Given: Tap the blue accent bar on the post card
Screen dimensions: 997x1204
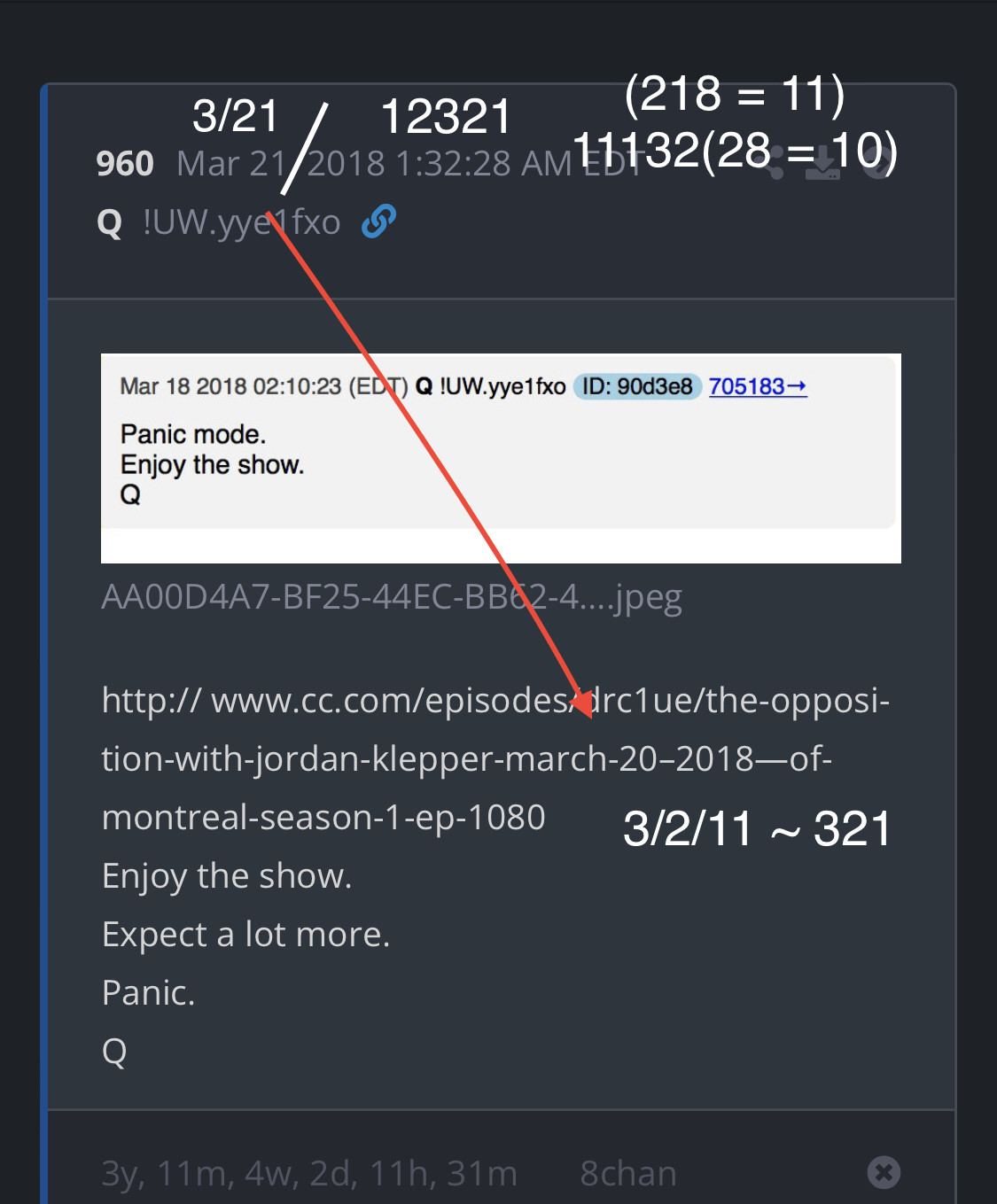Looking at the screenshot, I should [x=44, y=643].
